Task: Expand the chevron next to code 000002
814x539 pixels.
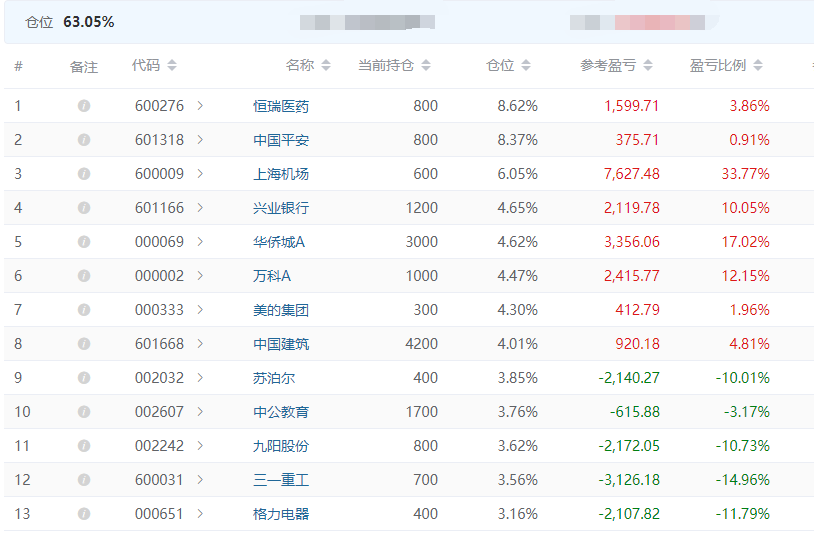Action: coord(200,276)
